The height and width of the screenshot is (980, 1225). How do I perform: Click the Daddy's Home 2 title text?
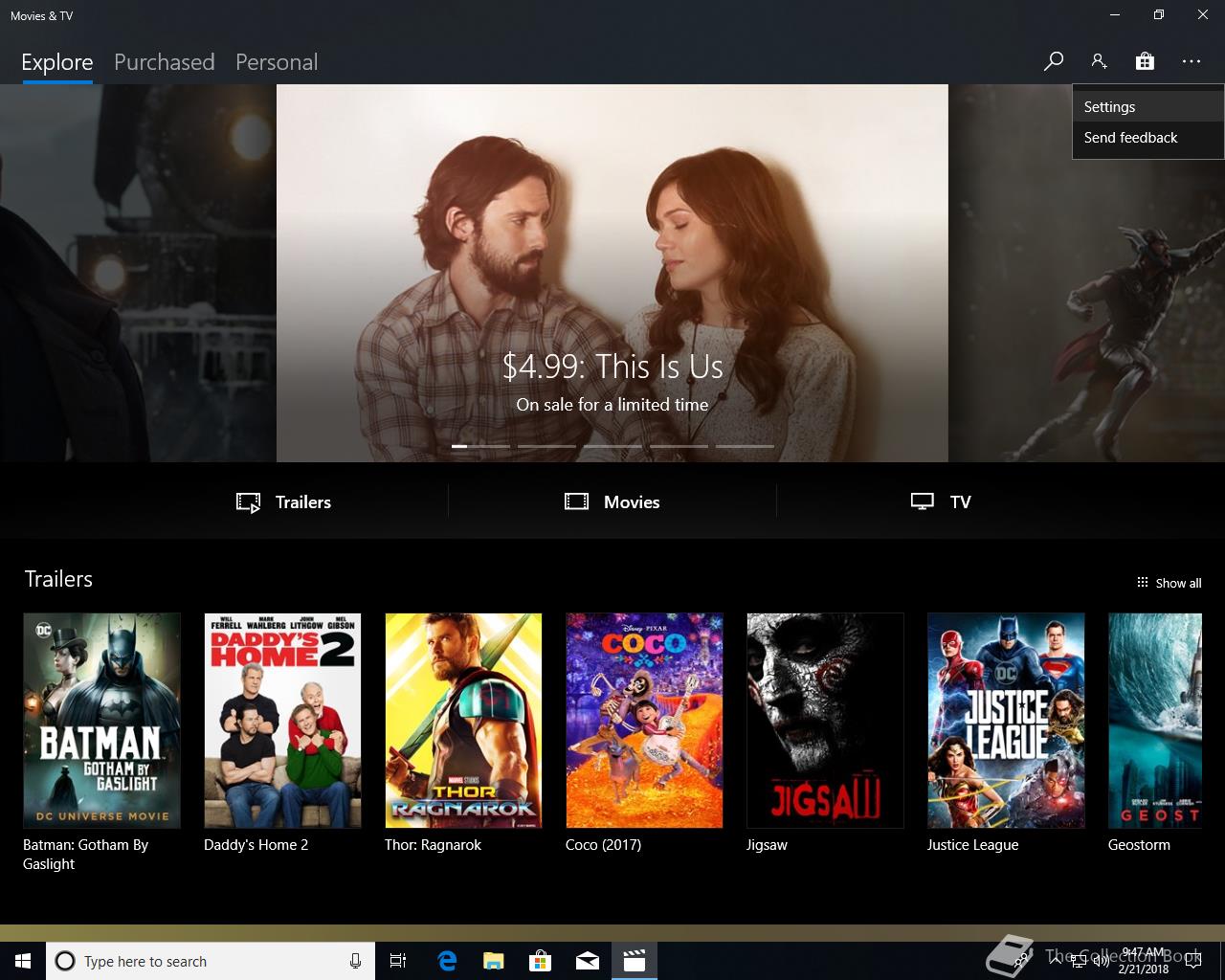[x=256, y=845]
